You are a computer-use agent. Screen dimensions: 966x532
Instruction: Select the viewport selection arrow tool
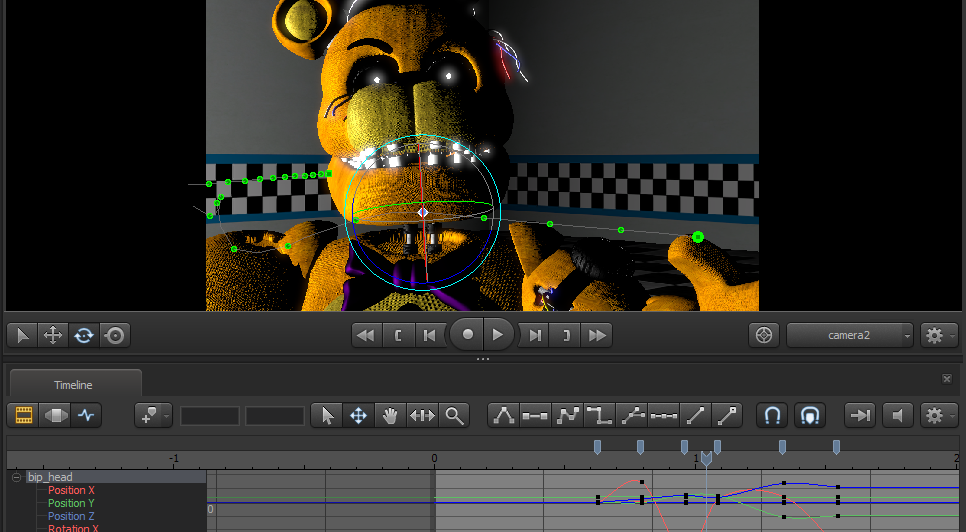[23, 336]
